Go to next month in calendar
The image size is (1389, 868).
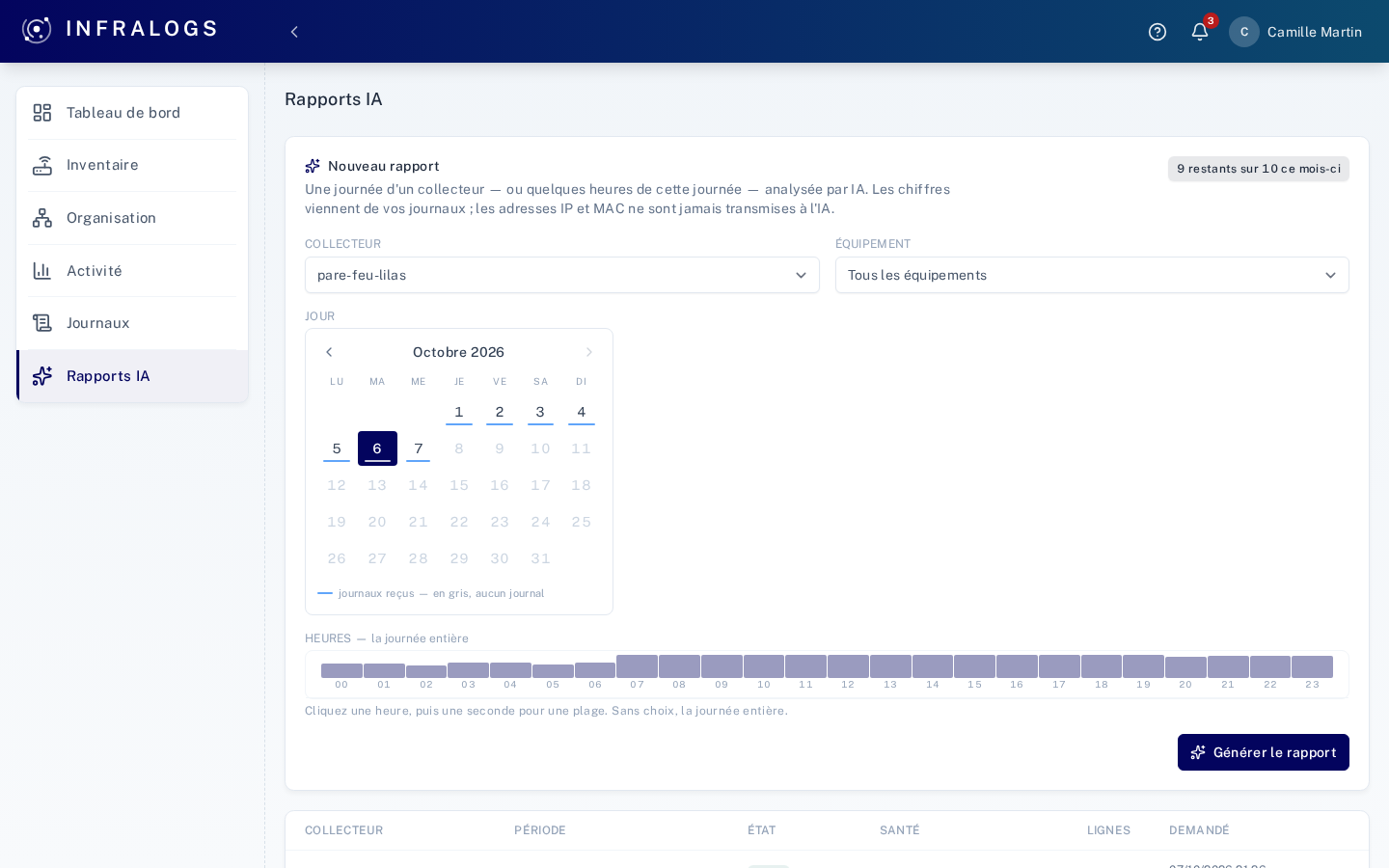[589, 352]
